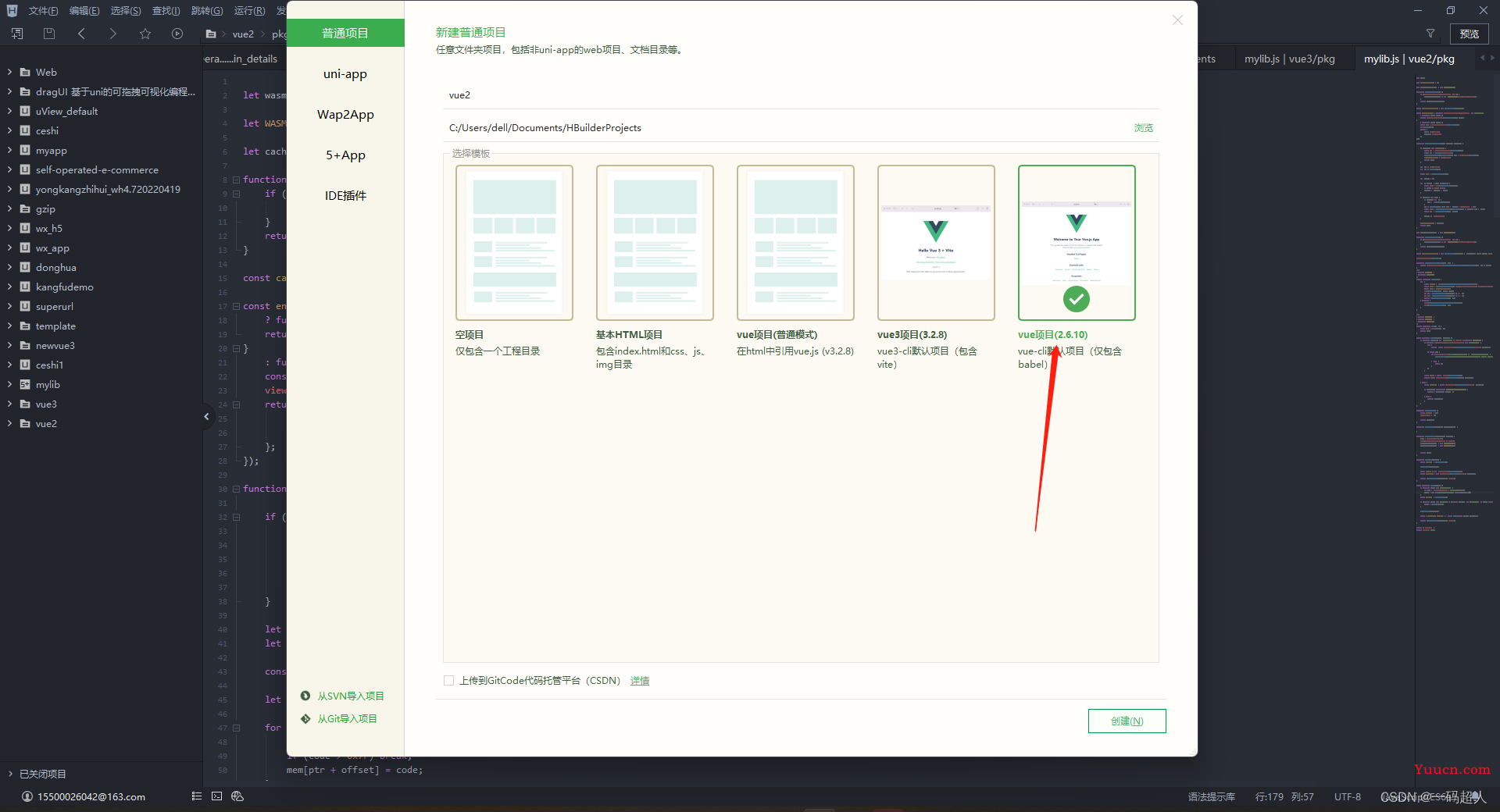Select the uni-app category tab
This screenshot has width=1500, height=812.
click(345, 73)
